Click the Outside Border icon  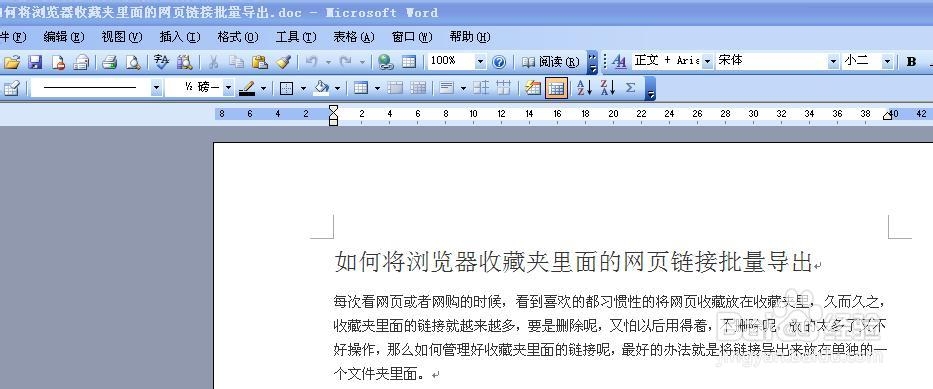click(x=287, y=89)
